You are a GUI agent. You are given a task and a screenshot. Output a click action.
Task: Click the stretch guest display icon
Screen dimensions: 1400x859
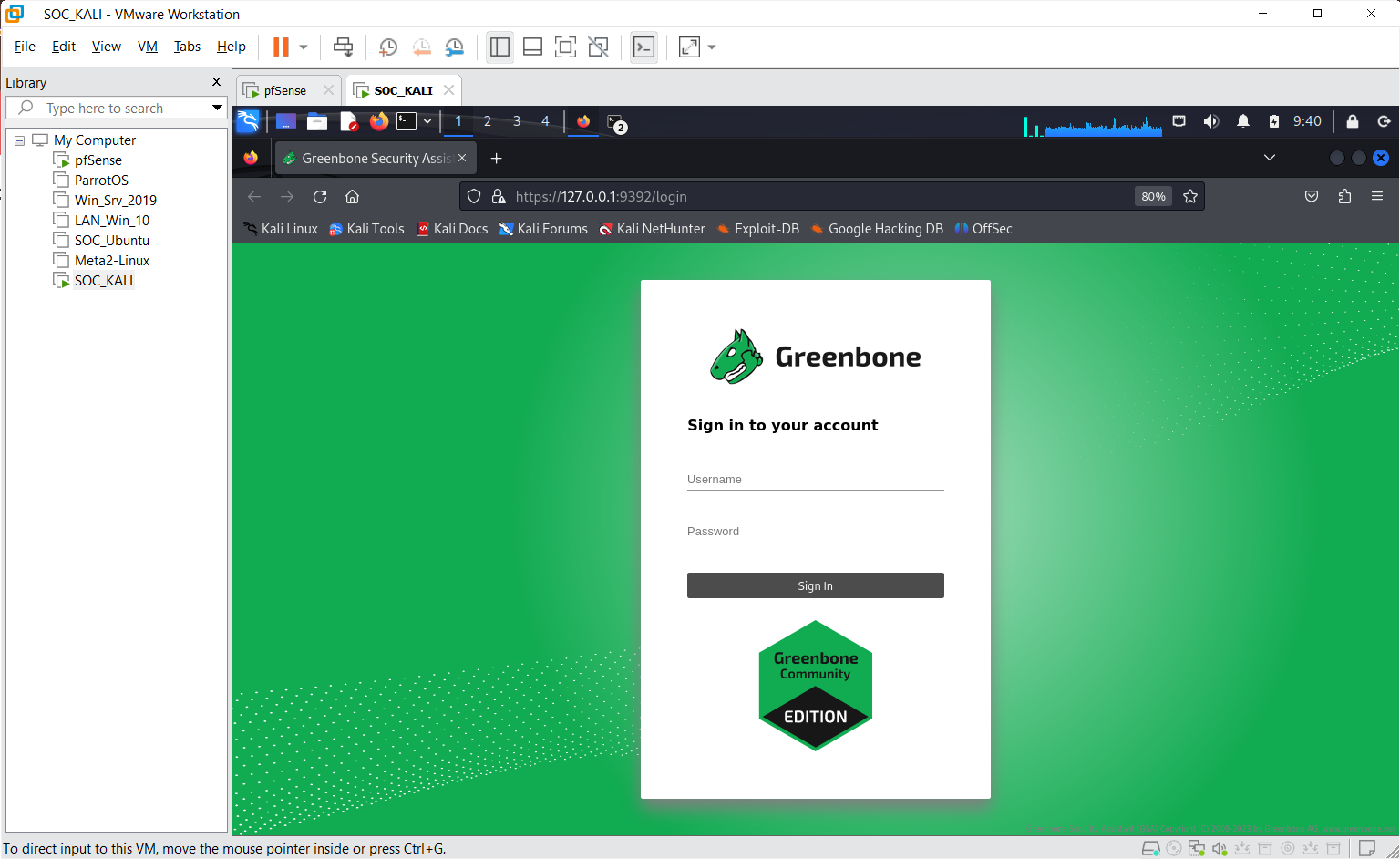pos(690,47)
